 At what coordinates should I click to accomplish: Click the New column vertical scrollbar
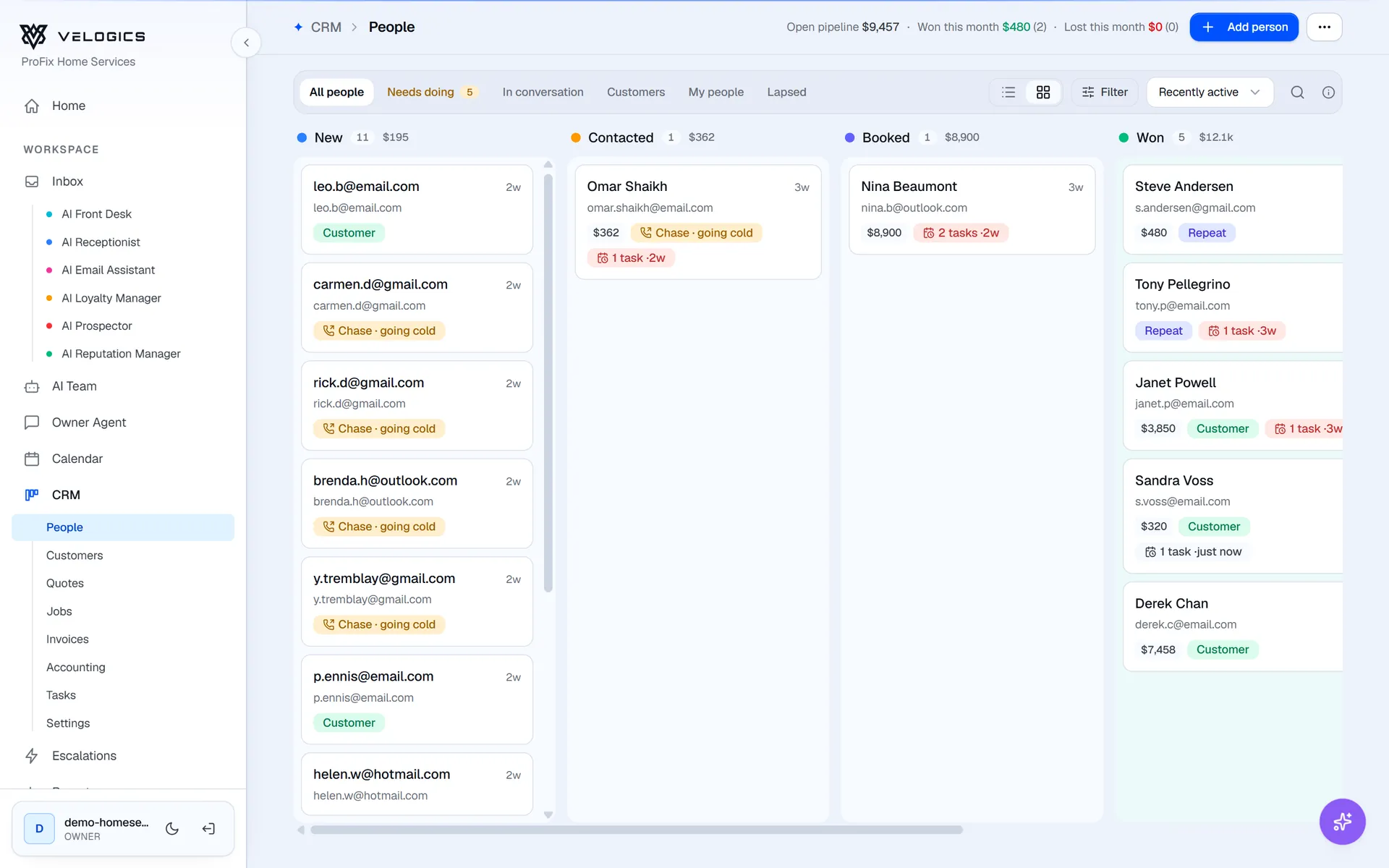click(548, 383)
